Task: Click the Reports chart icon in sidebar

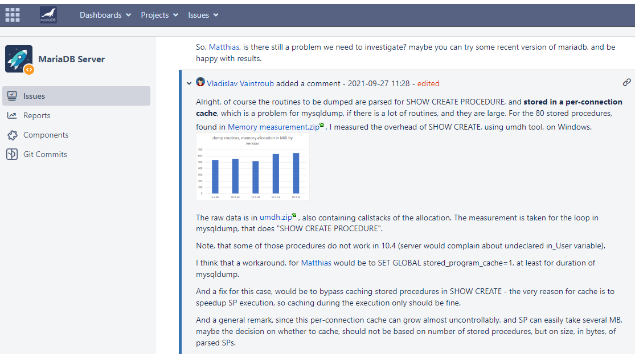Action: coord(12,115)
